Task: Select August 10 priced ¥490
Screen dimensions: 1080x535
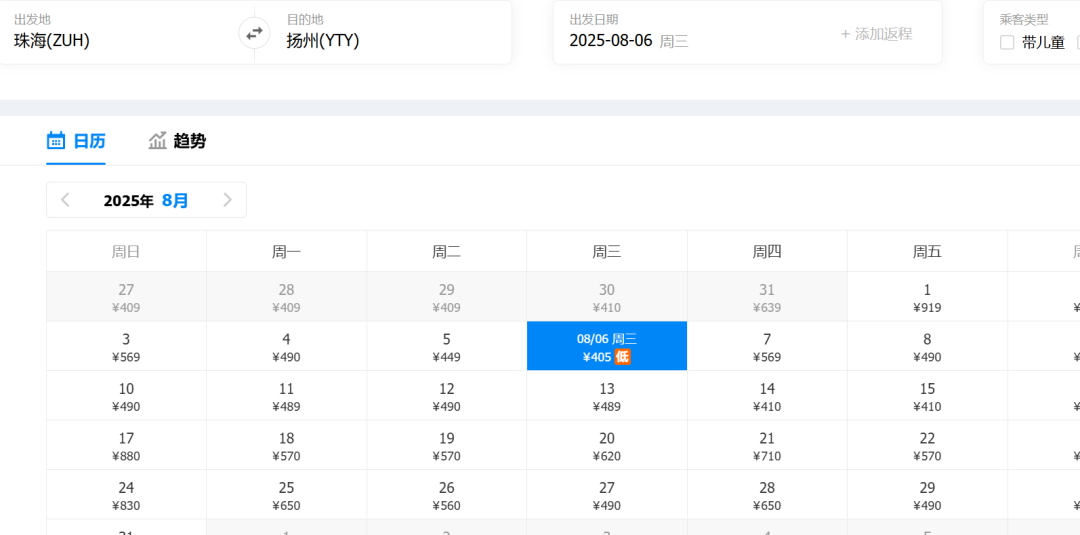Action: point(126,396)
